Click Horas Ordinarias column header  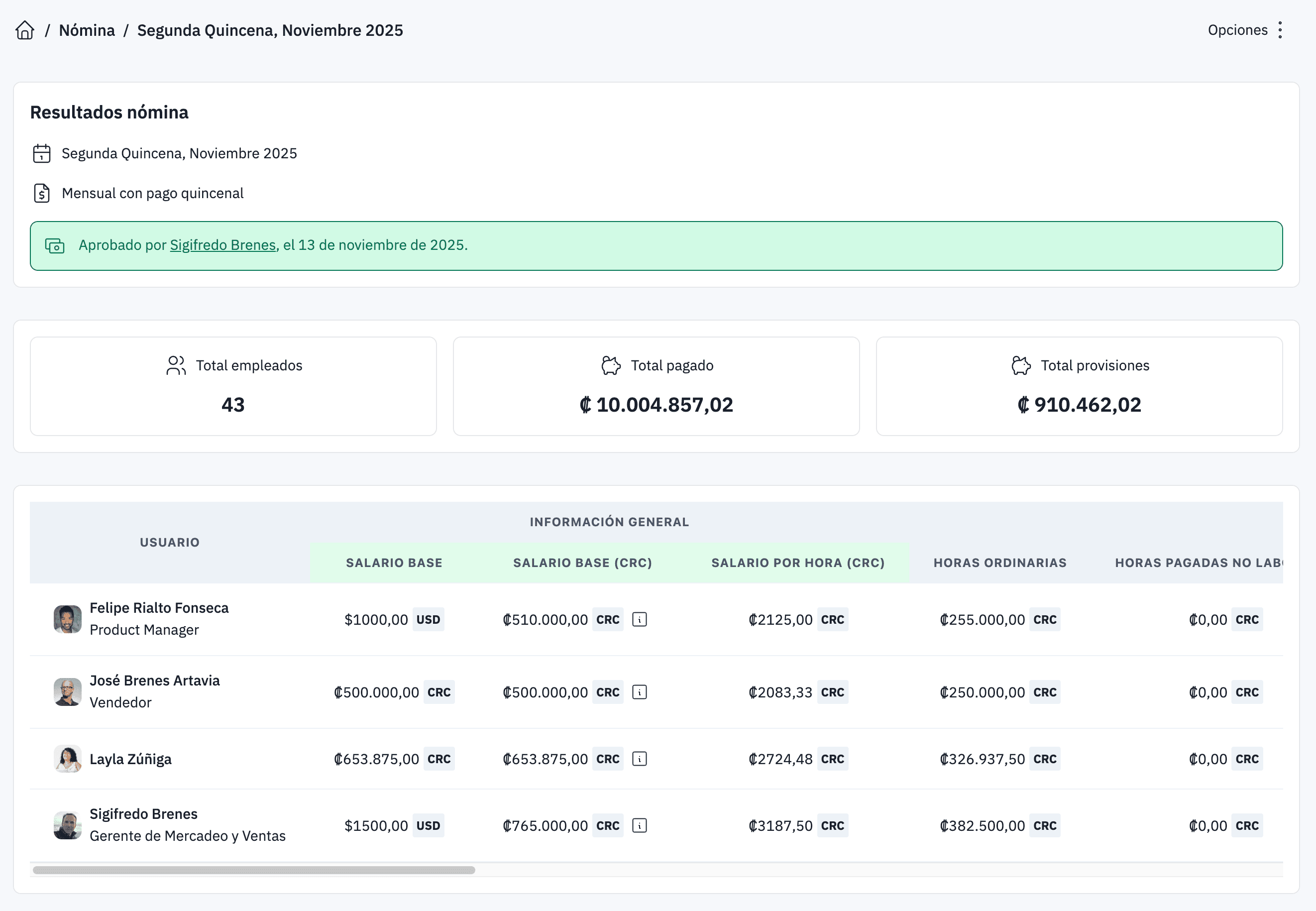point(999,563)
